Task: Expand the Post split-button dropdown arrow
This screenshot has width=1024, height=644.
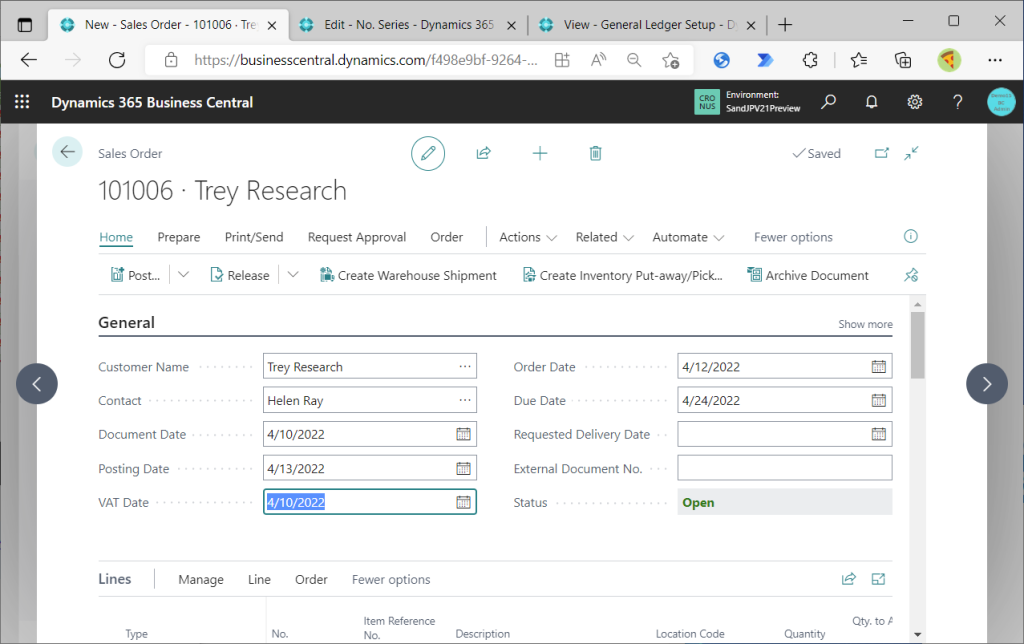Action: pyautogui.click(x=184, y=275)
